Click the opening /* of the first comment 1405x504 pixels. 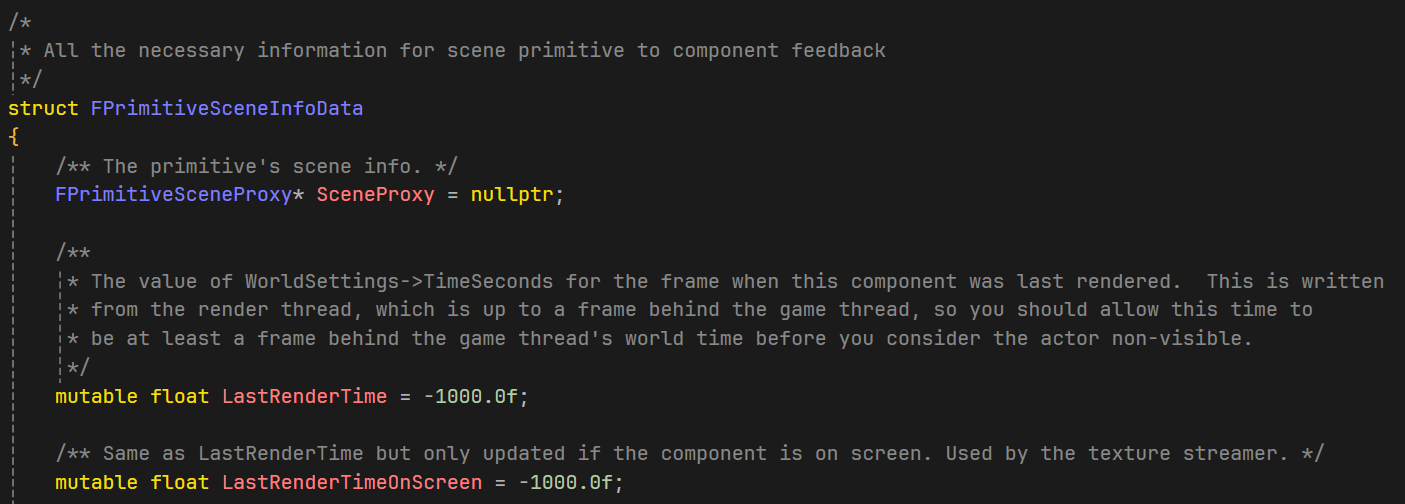tap(20, 22)
